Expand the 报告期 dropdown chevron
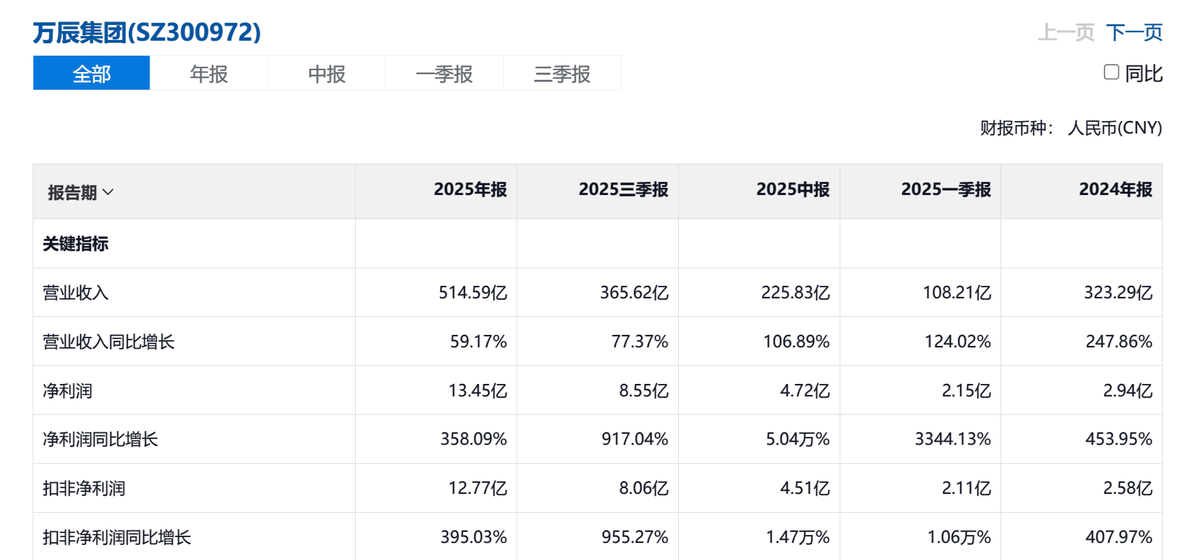Image resolution: width=1200 pixels, height=560 pixels. [x=108, y=192]
